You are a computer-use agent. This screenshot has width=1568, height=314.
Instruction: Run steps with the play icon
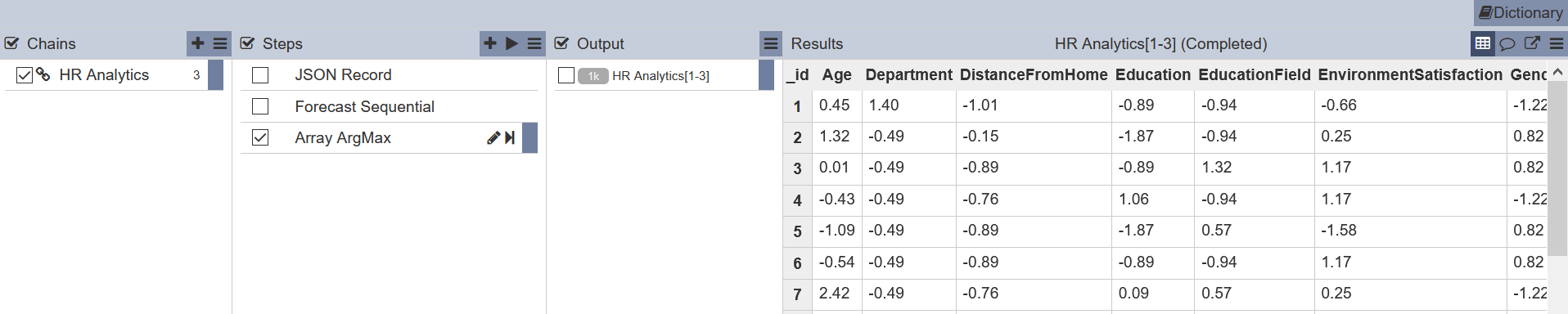coord(512,43)
